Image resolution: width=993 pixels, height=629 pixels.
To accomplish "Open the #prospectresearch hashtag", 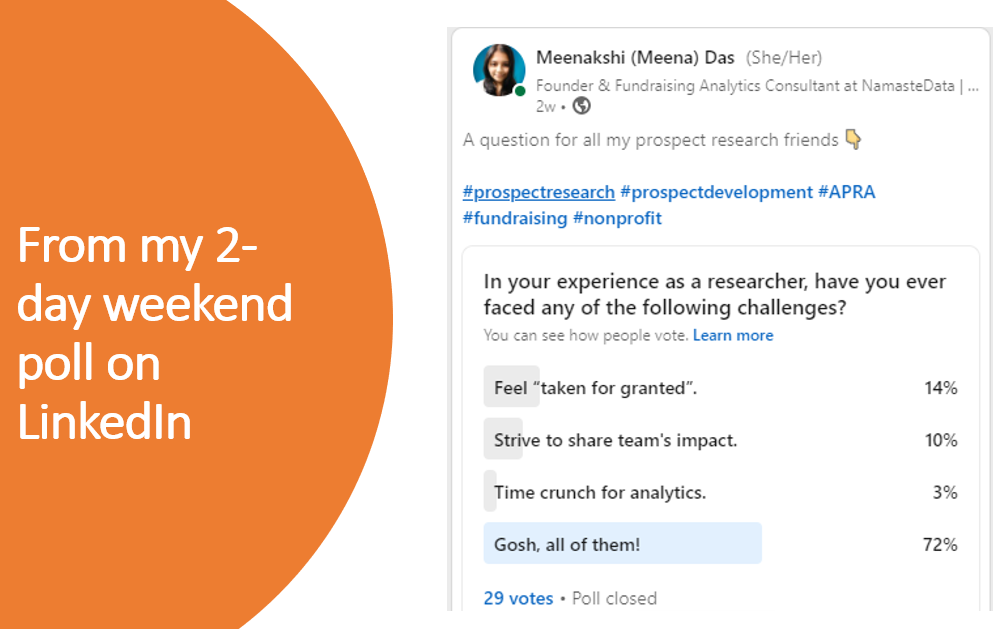I will tap(539, 192).
